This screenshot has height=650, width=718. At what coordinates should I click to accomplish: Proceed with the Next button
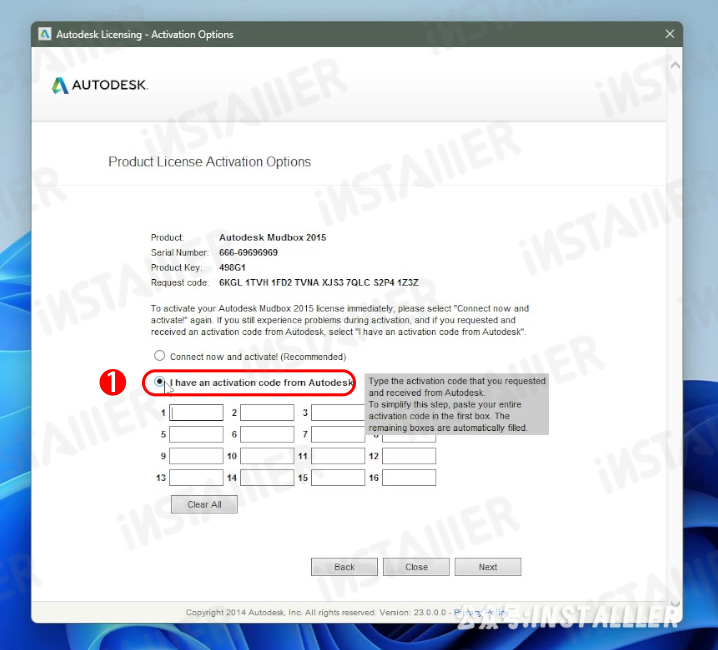click(x=488, y=567)
